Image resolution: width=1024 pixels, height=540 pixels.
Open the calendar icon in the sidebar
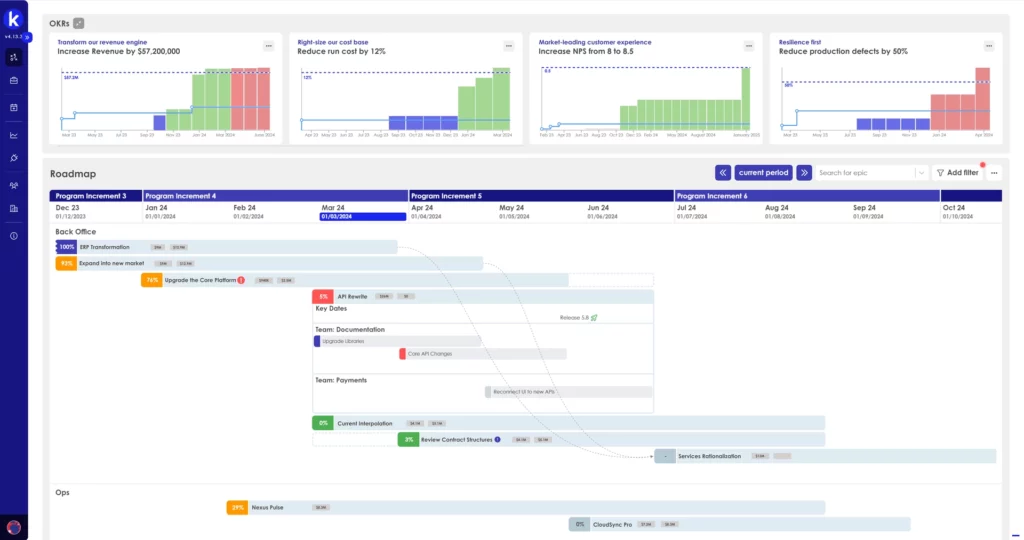14,107
